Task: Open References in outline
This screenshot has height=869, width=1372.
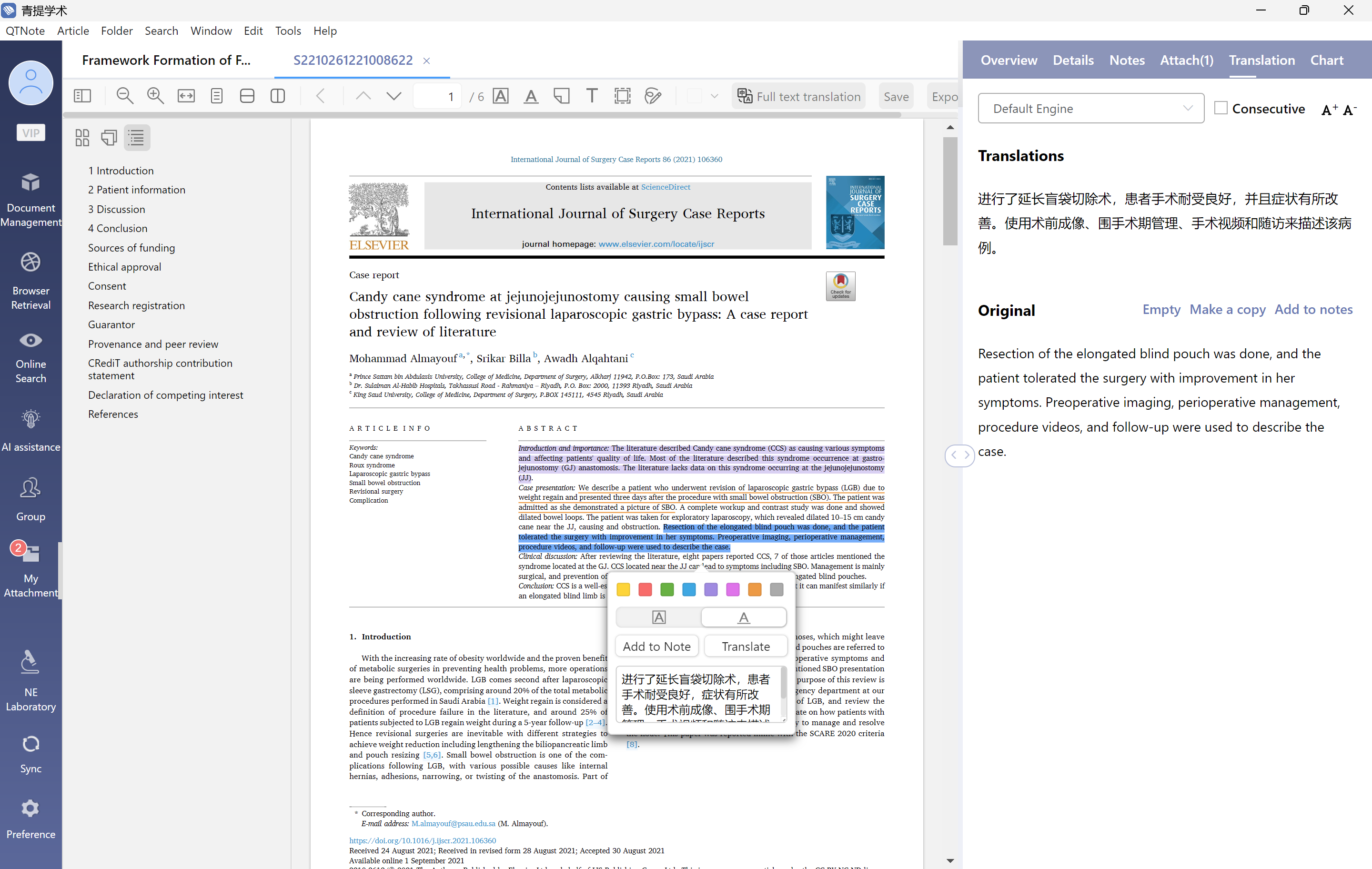Action: click(113, 414)
